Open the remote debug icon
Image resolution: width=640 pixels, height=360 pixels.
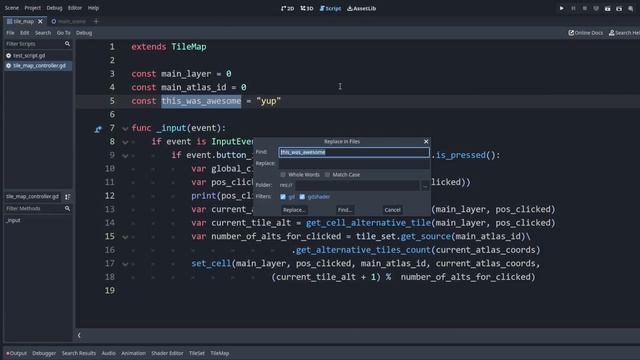pos(596,8)
